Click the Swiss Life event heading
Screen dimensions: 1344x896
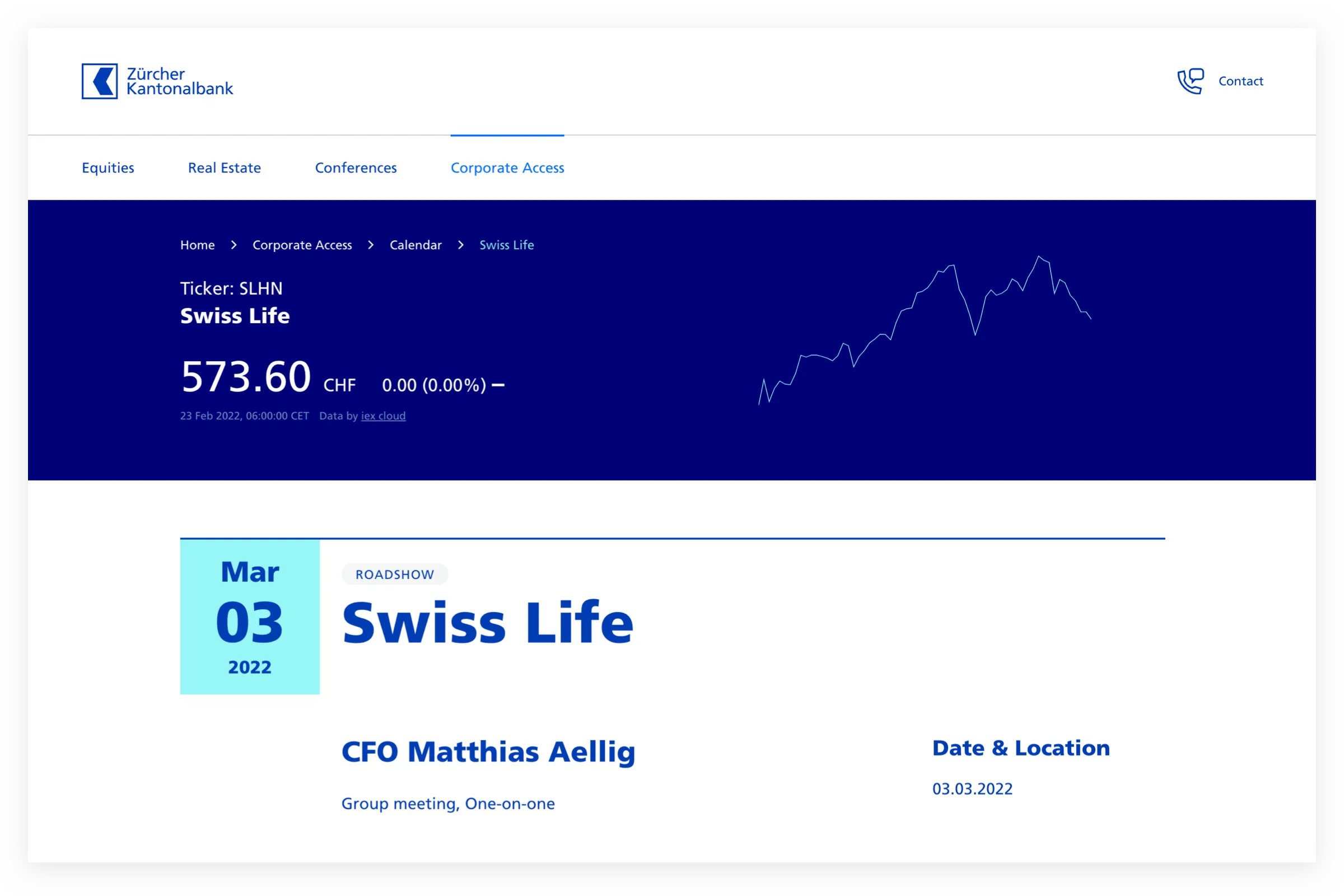pos(487,622)
